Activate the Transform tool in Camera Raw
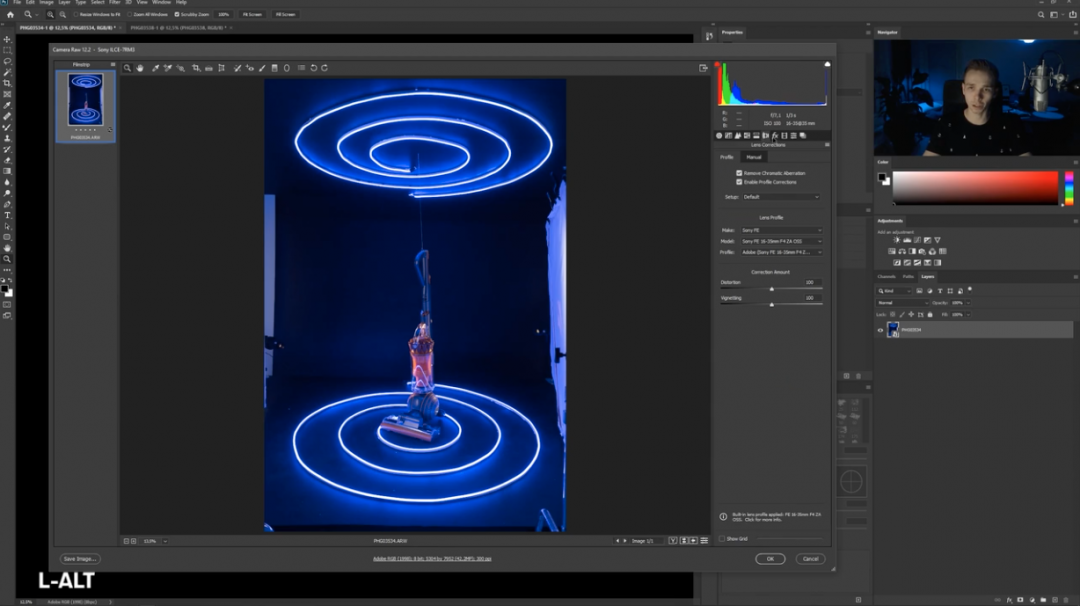Viewport: 1080px width, 606px height. [x=222, y=68]
